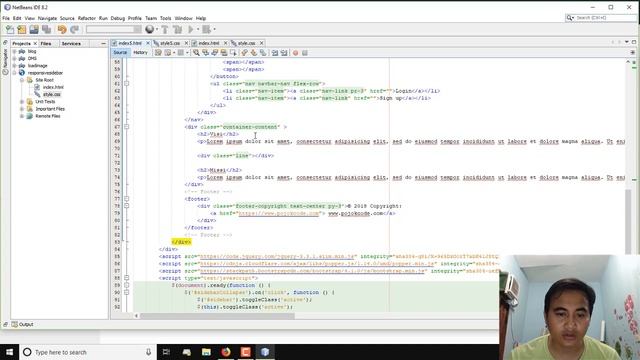This screenshot has height=360, width=640.
Task: Collapse the code fold at line 67
Action: pos(127,127)
